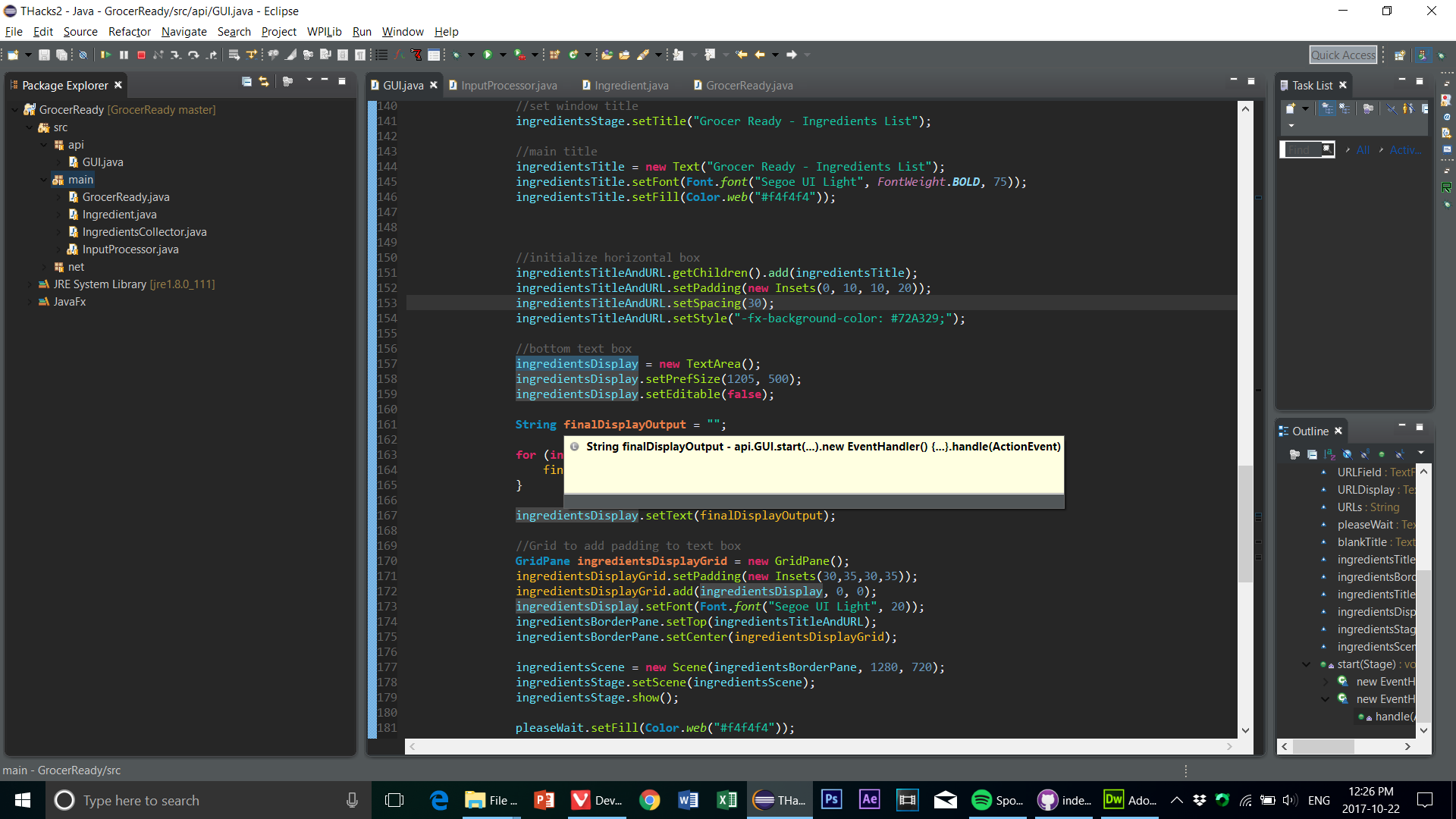Screen dimensions: 1456x819
Task: Click the editor vertical scrollbar thumb
Action: (1245, 523)
